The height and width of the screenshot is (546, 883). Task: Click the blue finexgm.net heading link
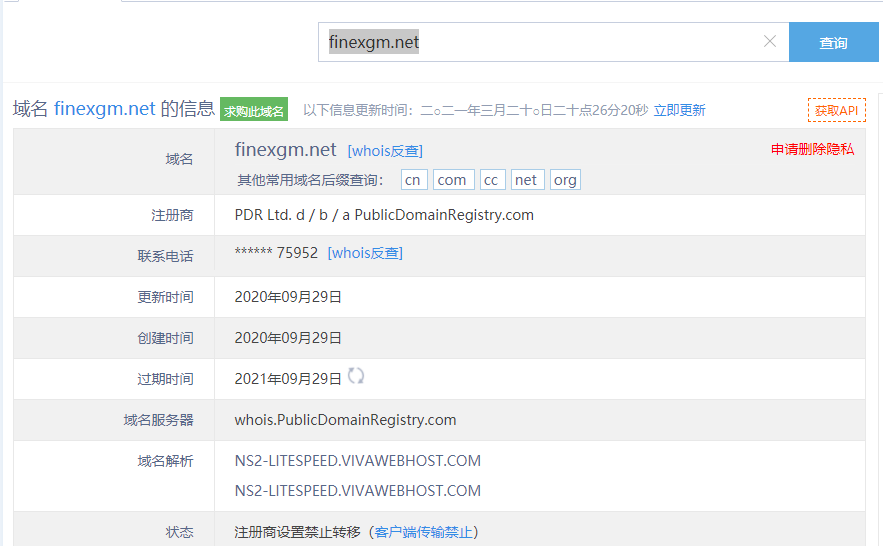[104, 109]
